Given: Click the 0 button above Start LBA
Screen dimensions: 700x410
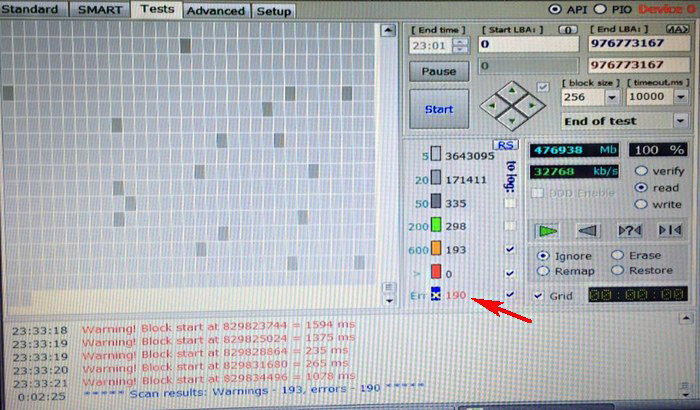Looking at the screenshot, I should pos(566,29).
